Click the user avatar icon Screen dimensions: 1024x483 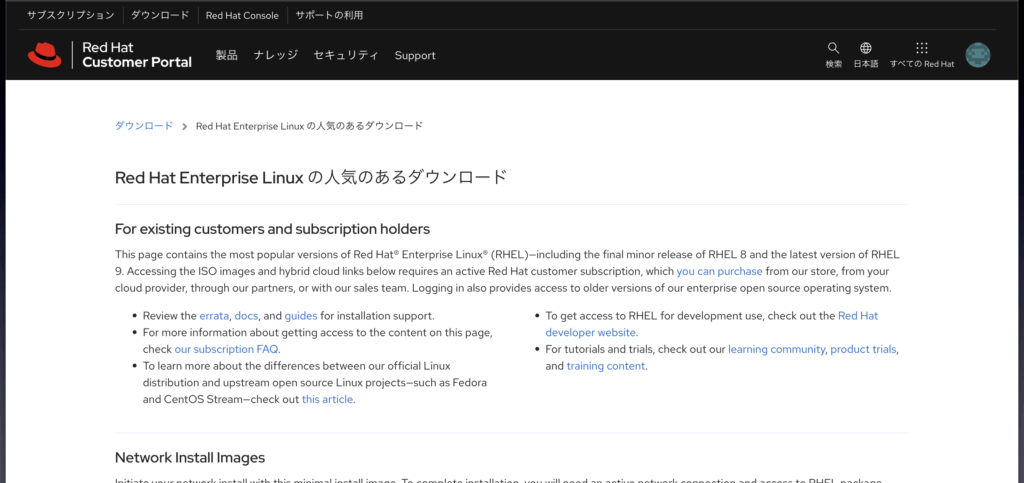[977, 55]
